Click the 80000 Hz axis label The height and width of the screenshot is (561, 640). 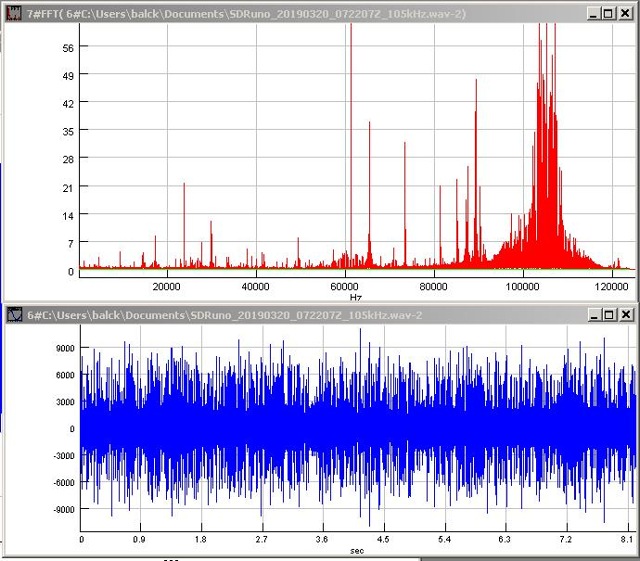(433, 287)
